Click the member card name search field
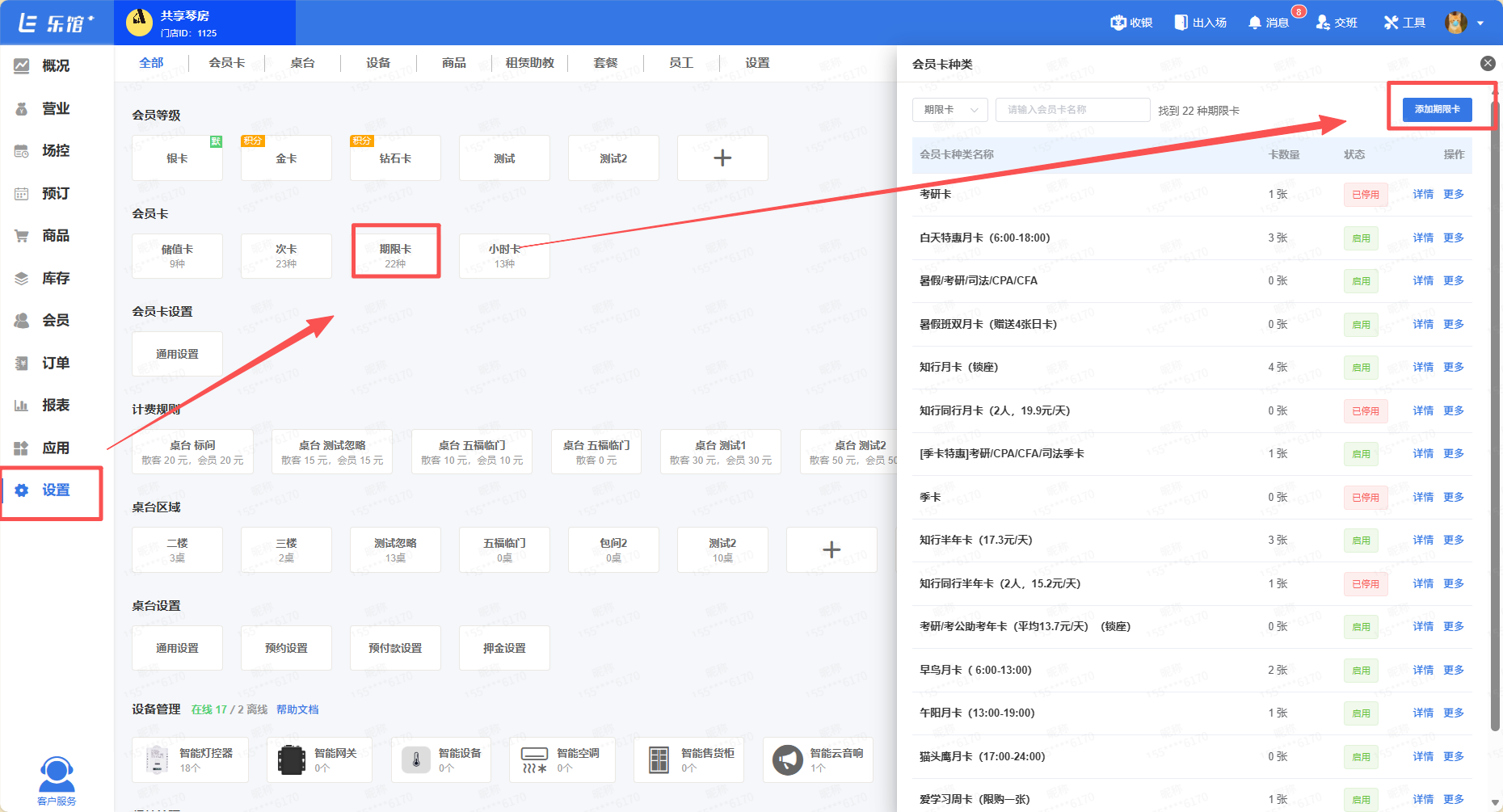The height and width of the screenshot is (812, 1503). tap(1072, 110)
